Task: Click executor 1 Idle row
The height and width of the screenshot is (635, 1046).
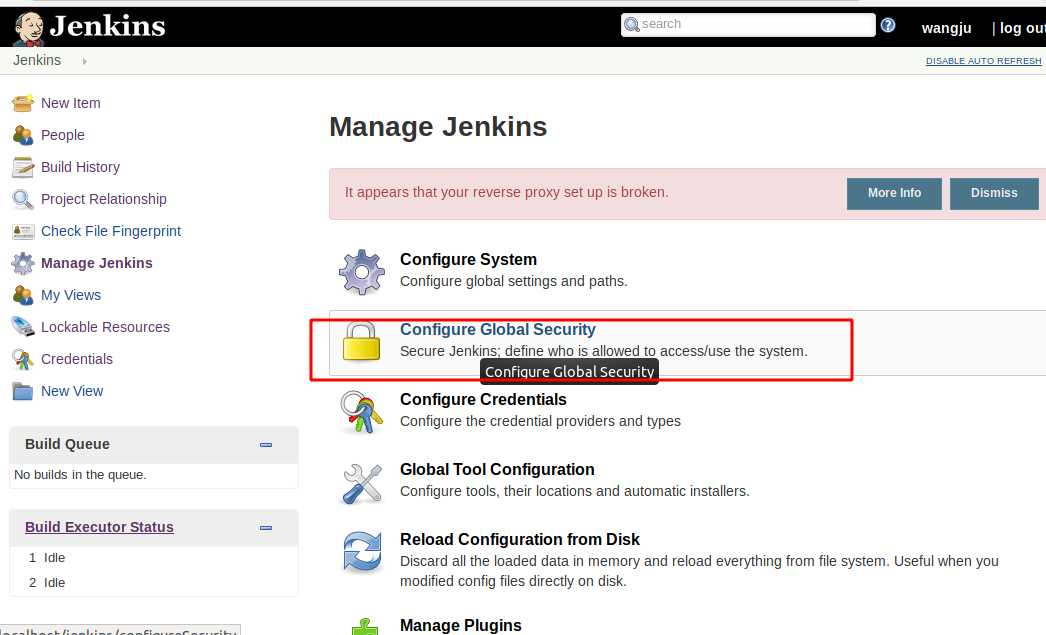Action: tap(153, 558)
